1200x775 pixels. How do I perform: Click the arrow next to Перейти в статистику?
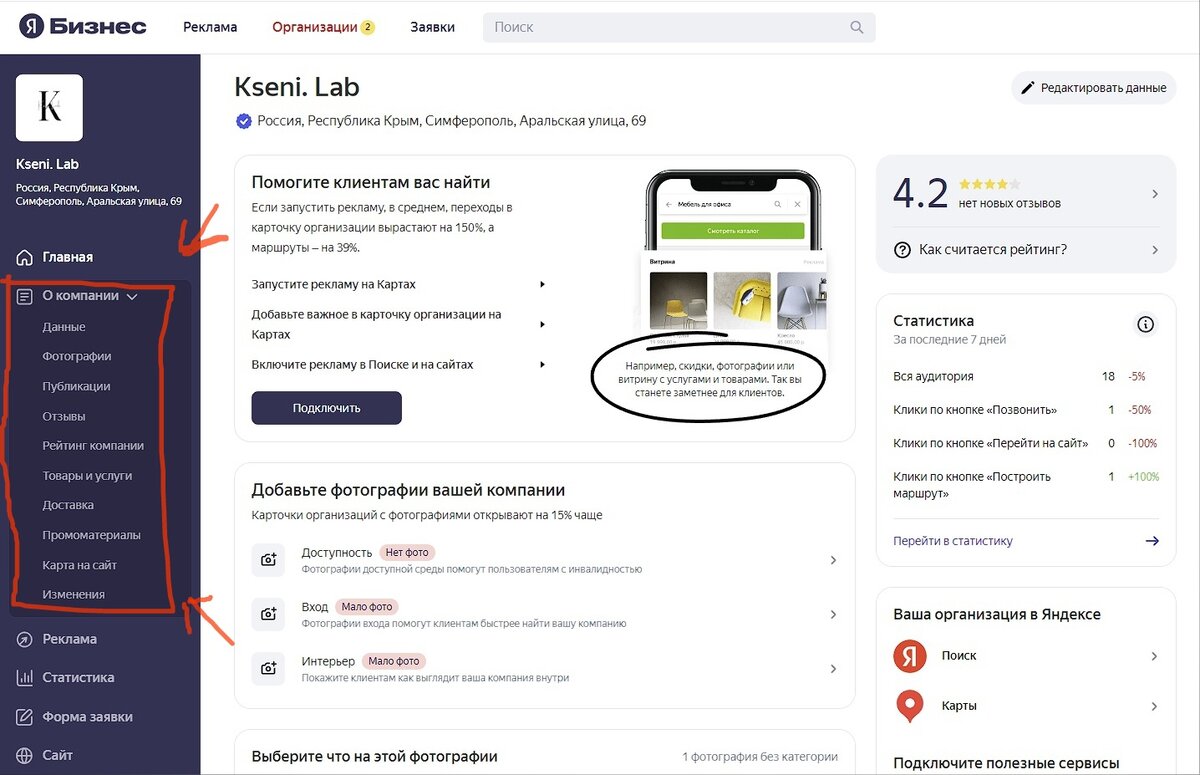tap(1152, 541)
